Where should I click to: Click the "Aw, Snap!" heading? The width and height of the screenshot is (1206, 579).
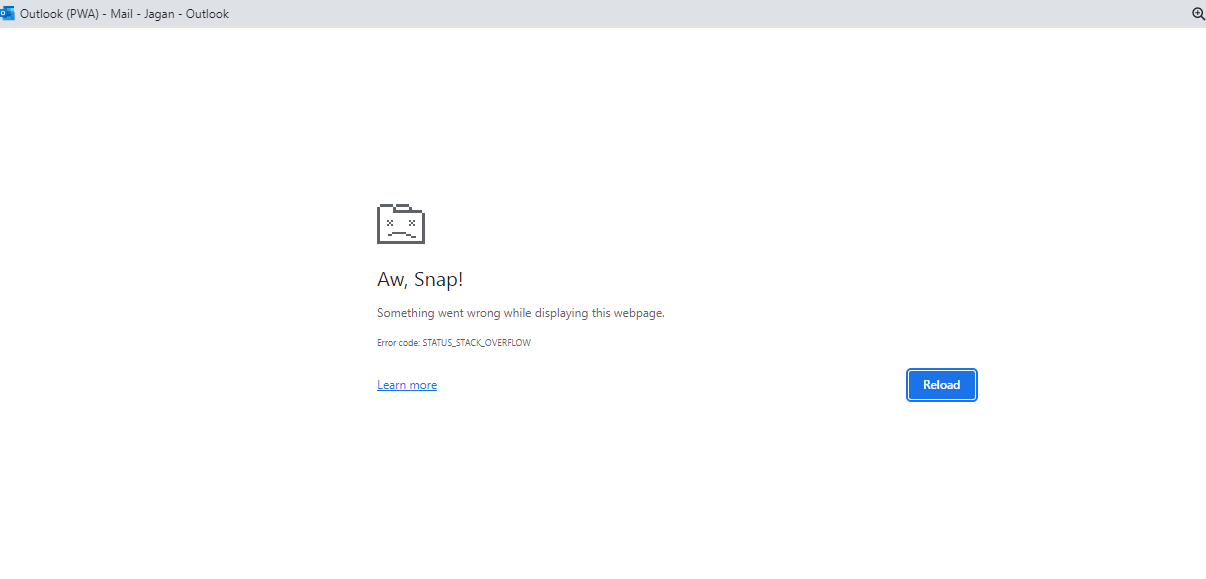[420, 280]
